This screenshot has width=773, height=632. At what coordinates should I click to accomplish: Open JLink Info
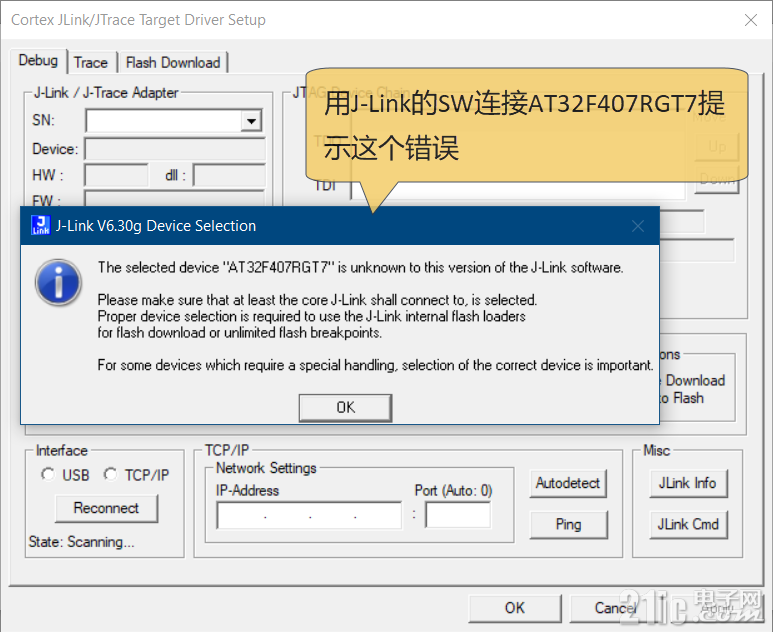click(x=688, y=483)
